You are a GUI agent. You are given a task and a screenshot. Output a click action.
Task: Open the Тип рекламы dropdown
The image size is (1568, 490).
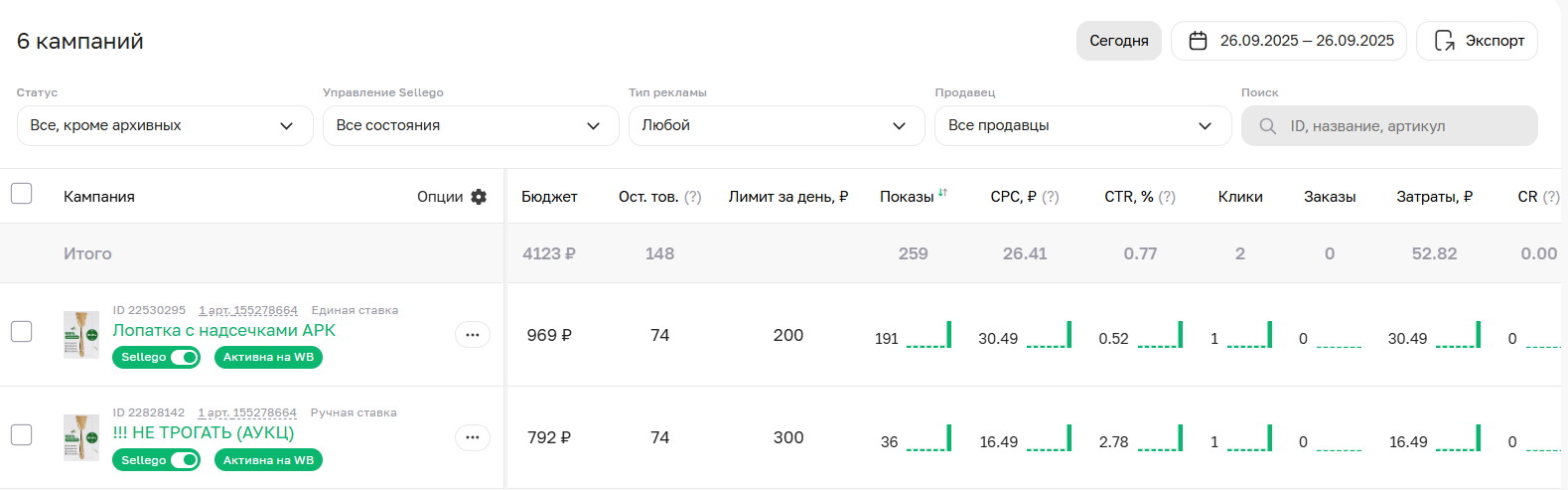pyautogui.click(x=776, y=126)
